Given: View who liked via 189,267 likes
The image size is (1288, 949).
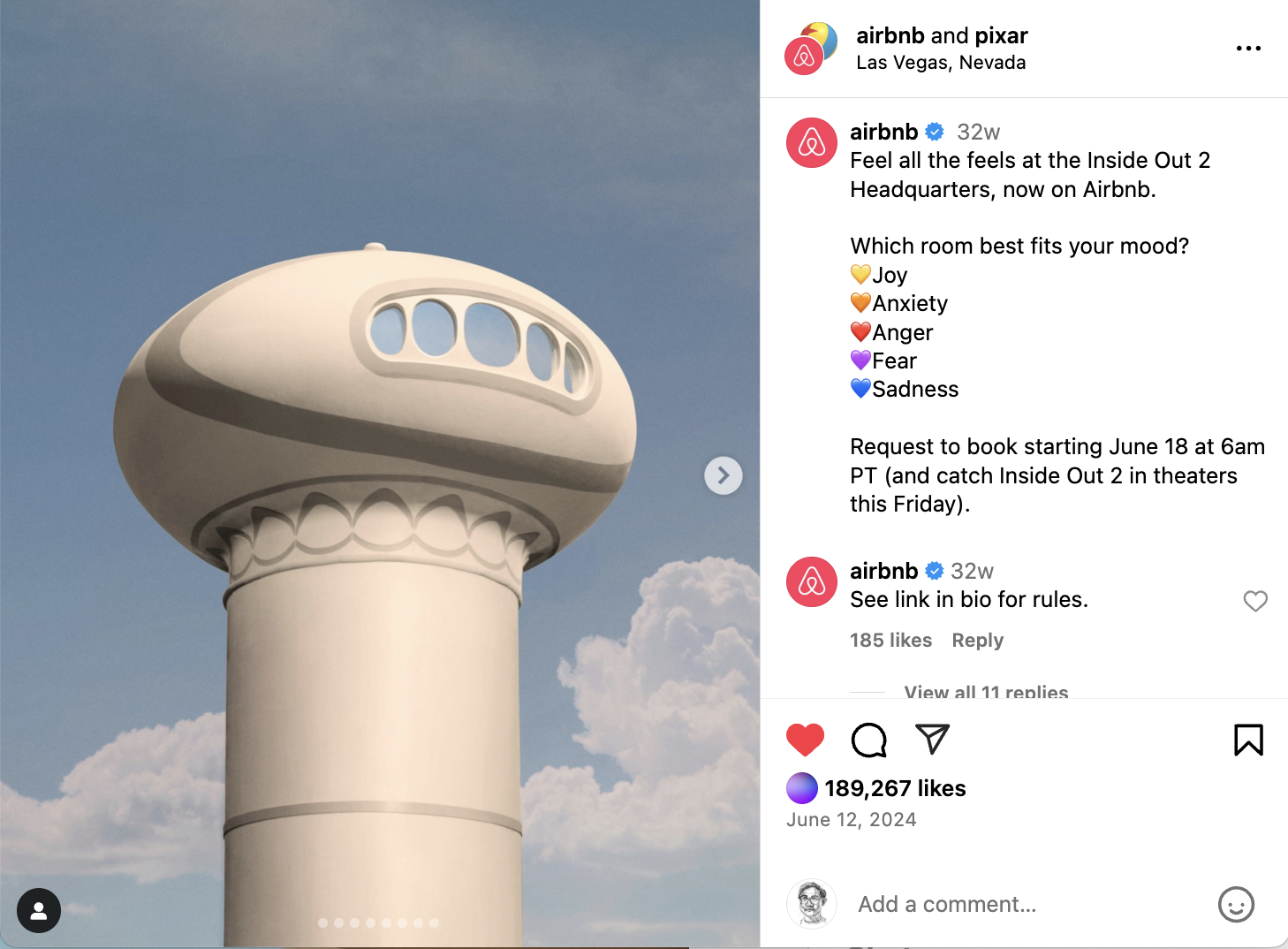Looking at the screenshot, I should (x=895, y=788).
